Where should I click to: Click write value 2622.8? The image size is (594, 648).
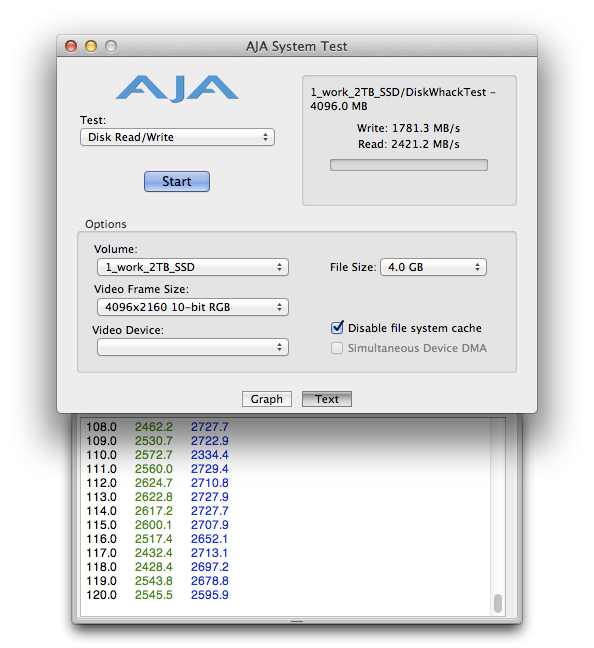[154, 497]
